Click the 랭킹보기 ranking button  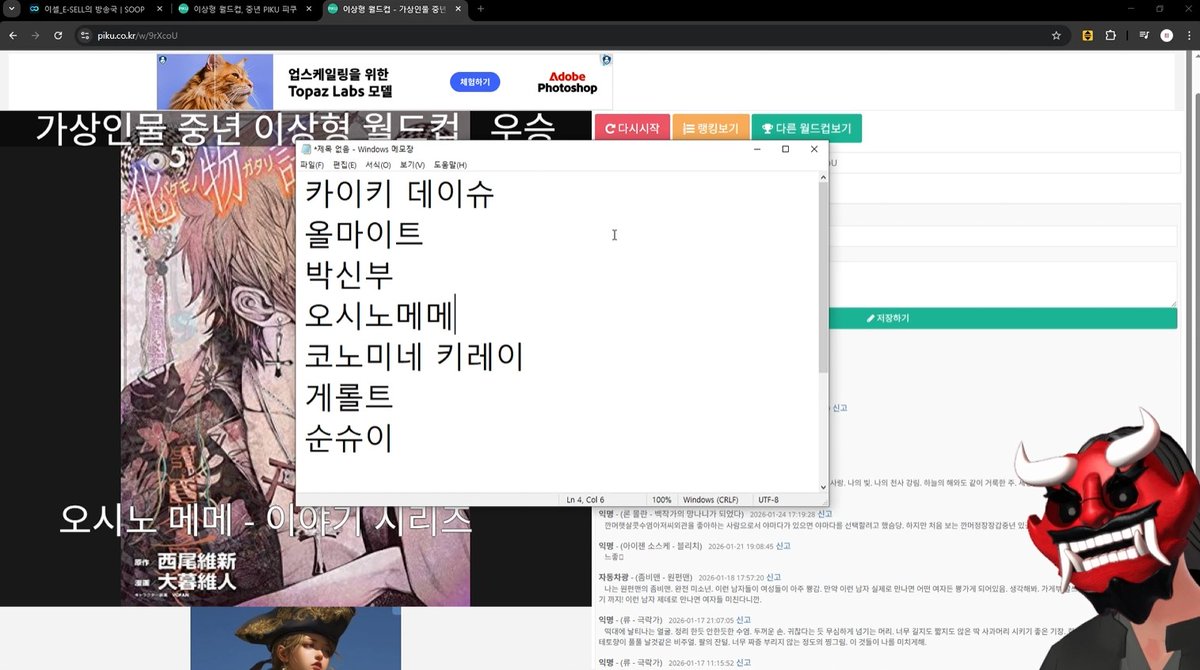coord(710,128)
